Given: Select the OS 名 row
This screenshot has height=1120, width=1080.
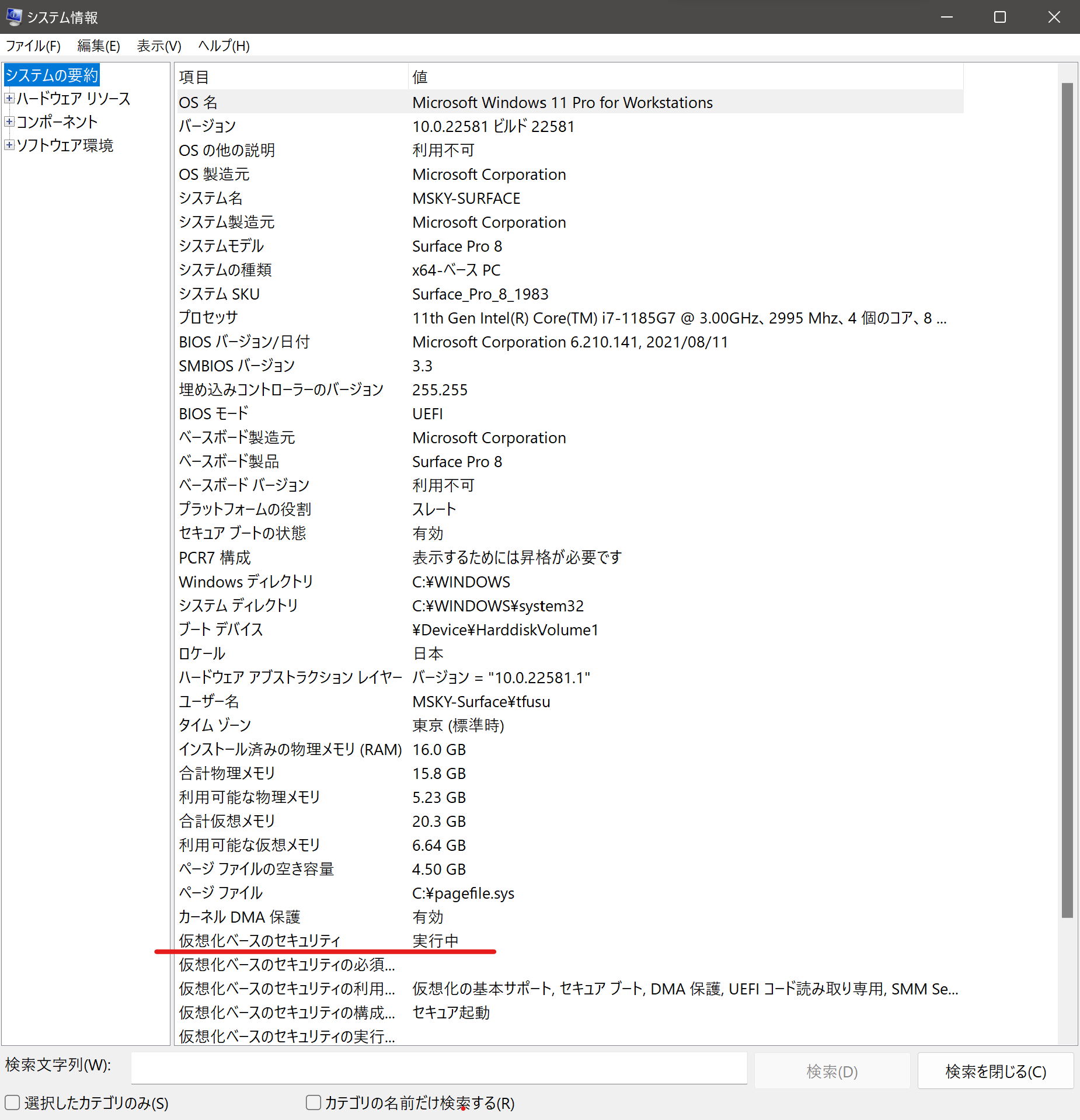Looking at the screenshot, I should (569, 102).
